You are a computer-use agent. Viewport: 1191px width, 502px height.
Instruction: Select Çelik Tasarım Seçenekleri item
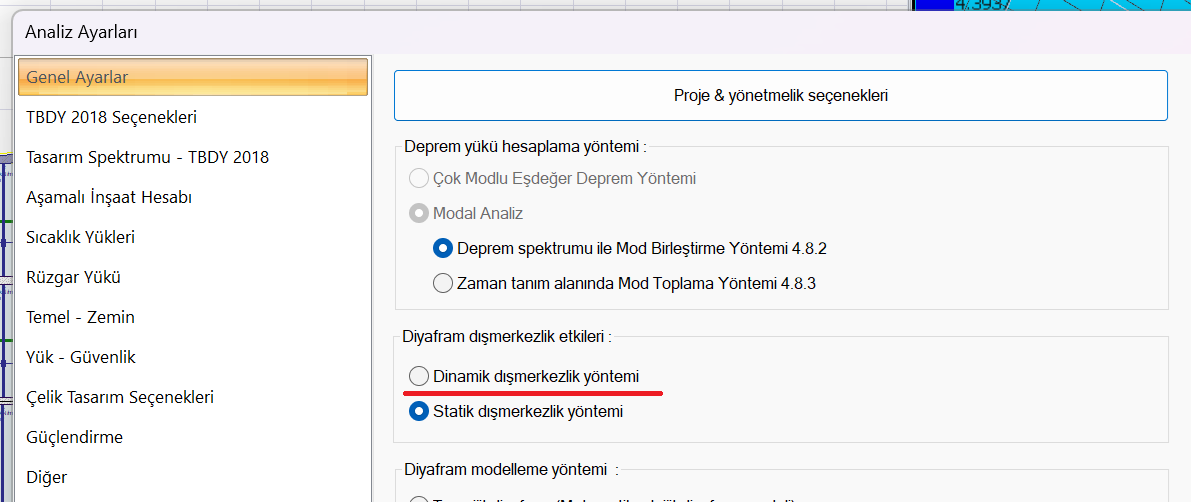[120, 397]
